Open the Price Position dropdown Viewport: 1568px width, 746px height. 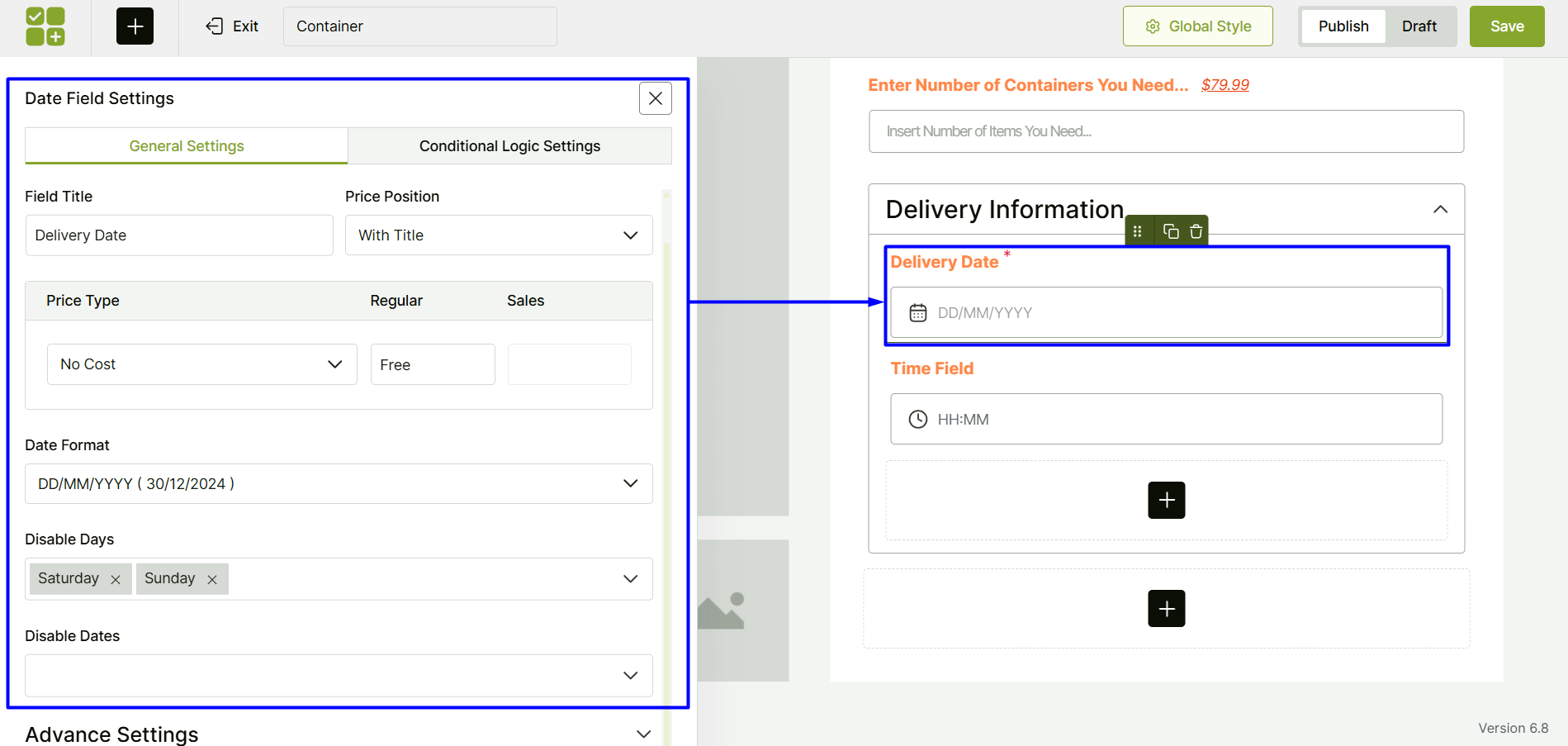point(499,235)
